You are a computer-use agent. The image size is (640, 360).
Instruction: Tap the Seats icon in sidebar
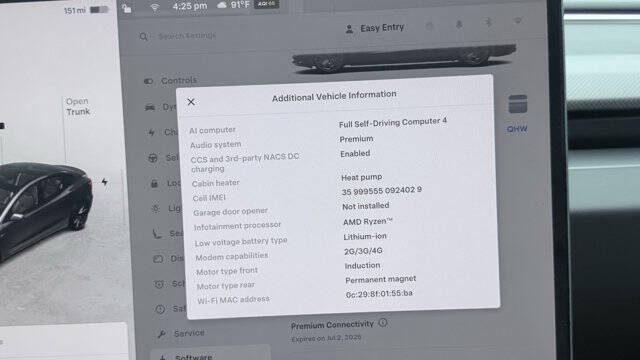coord(157,233)
